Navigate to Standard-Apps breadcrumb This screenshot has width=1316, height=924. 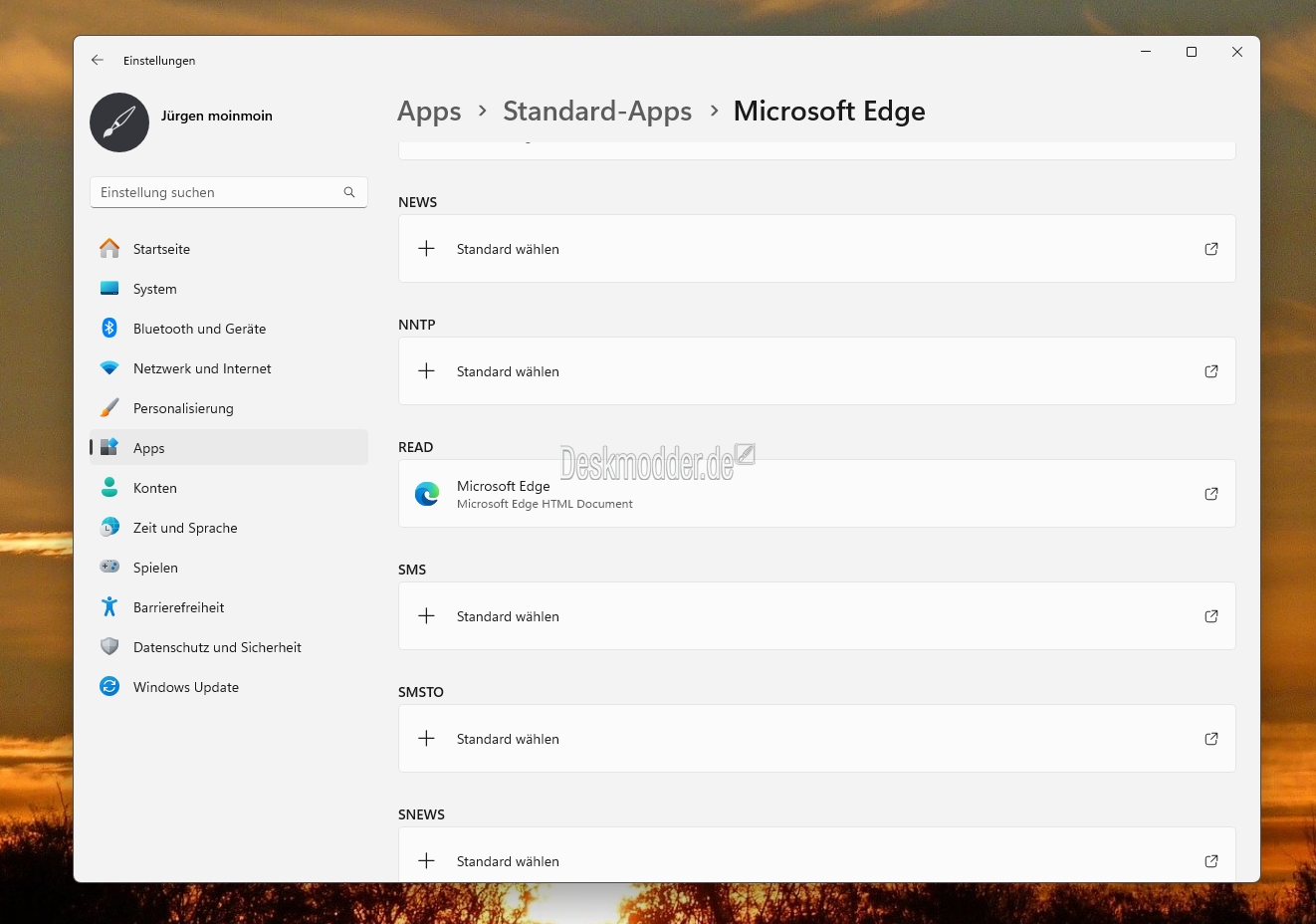pyautogui.click(x=597, y=112)
